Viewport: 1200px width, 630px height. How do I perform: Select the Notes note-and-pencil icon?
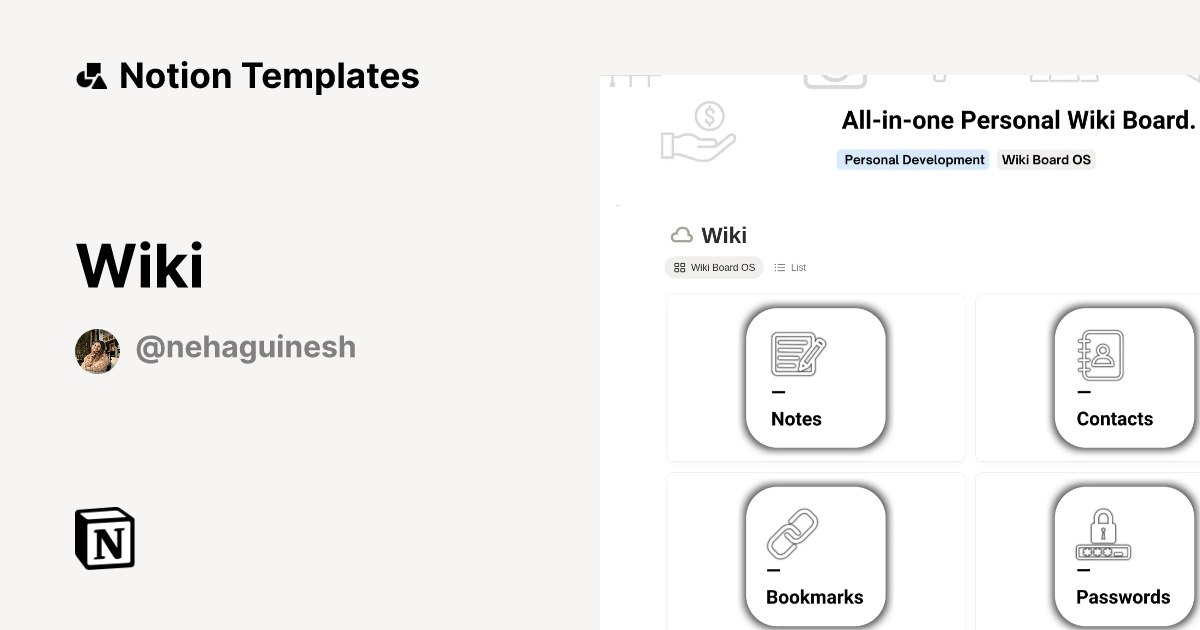(796, 353)
